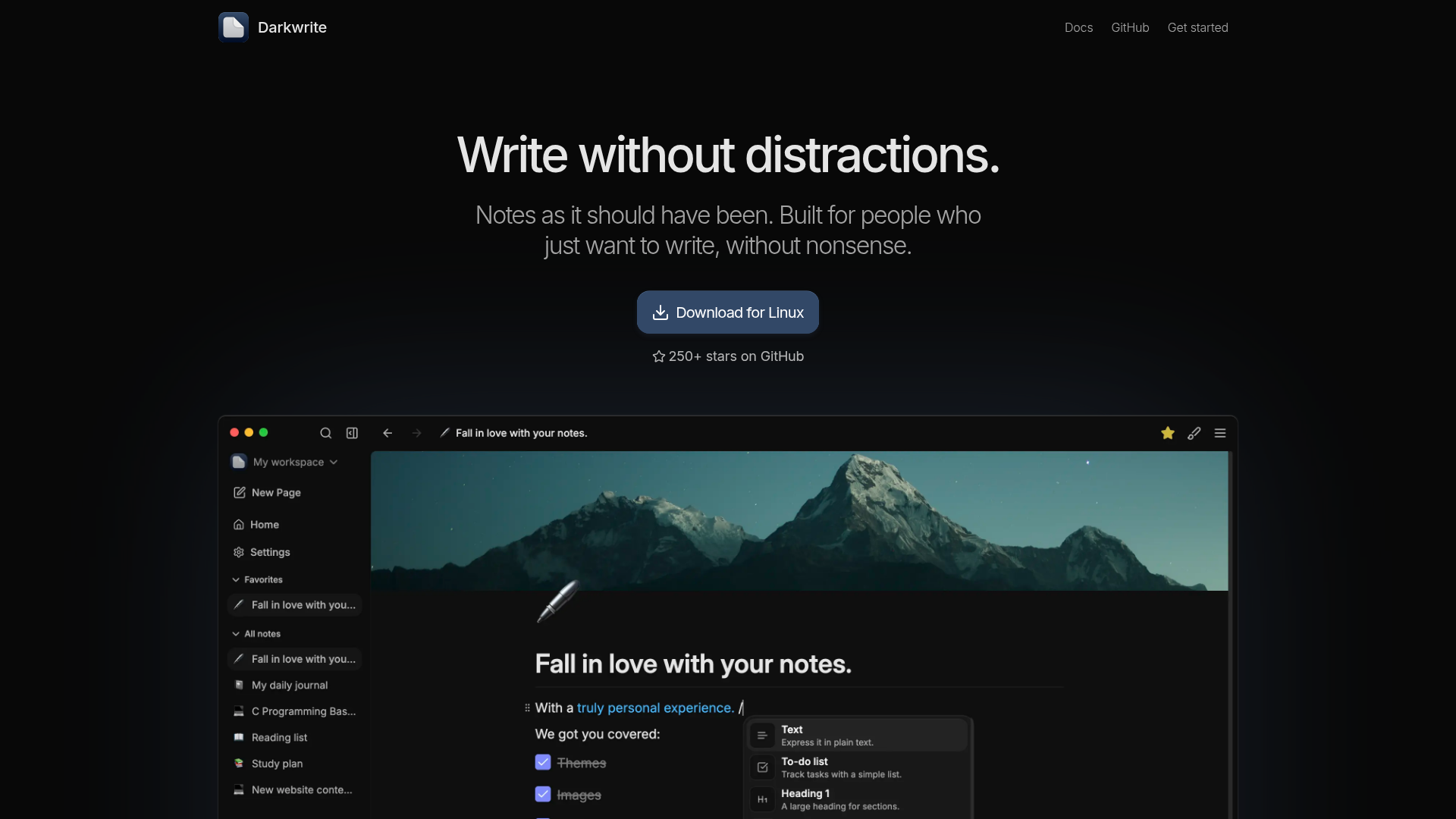Open C Programming Bas... note
The image size is (1456, 819).
[x=295, y=711]
